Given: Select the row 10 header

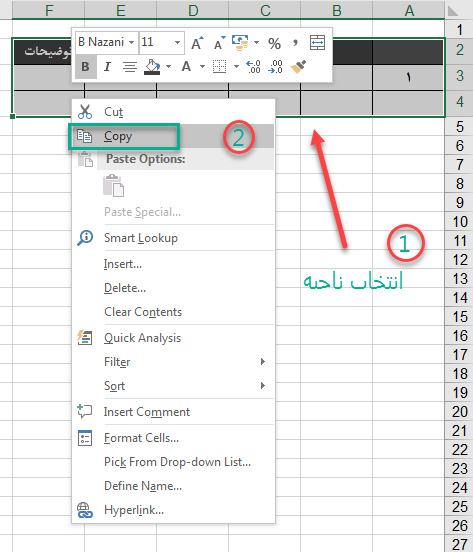Looking at the screenshot, I should [x=459, y=222].
